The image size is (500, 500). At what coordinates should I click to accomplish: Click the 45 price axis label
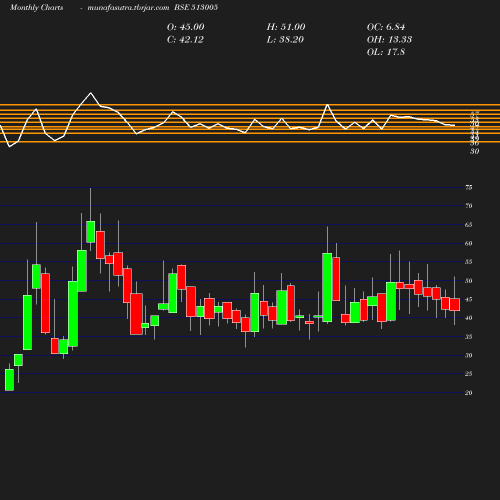[469, 300]
